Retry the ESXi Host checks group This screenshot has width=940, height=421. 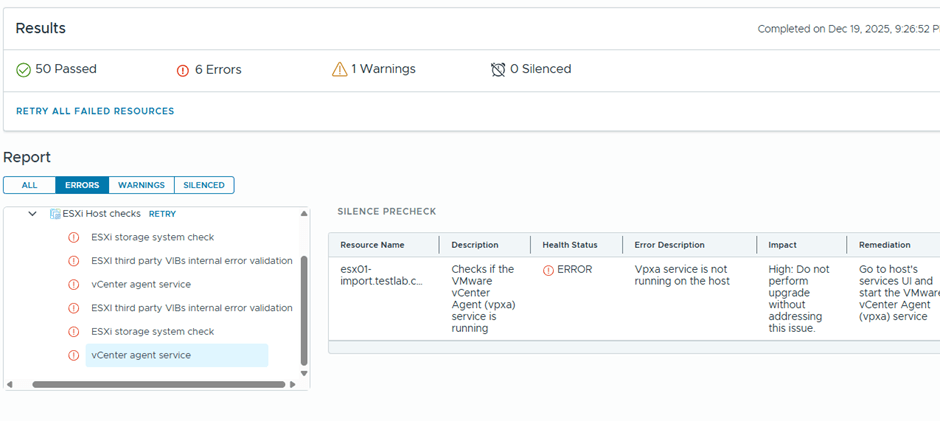tap(162, 214)
